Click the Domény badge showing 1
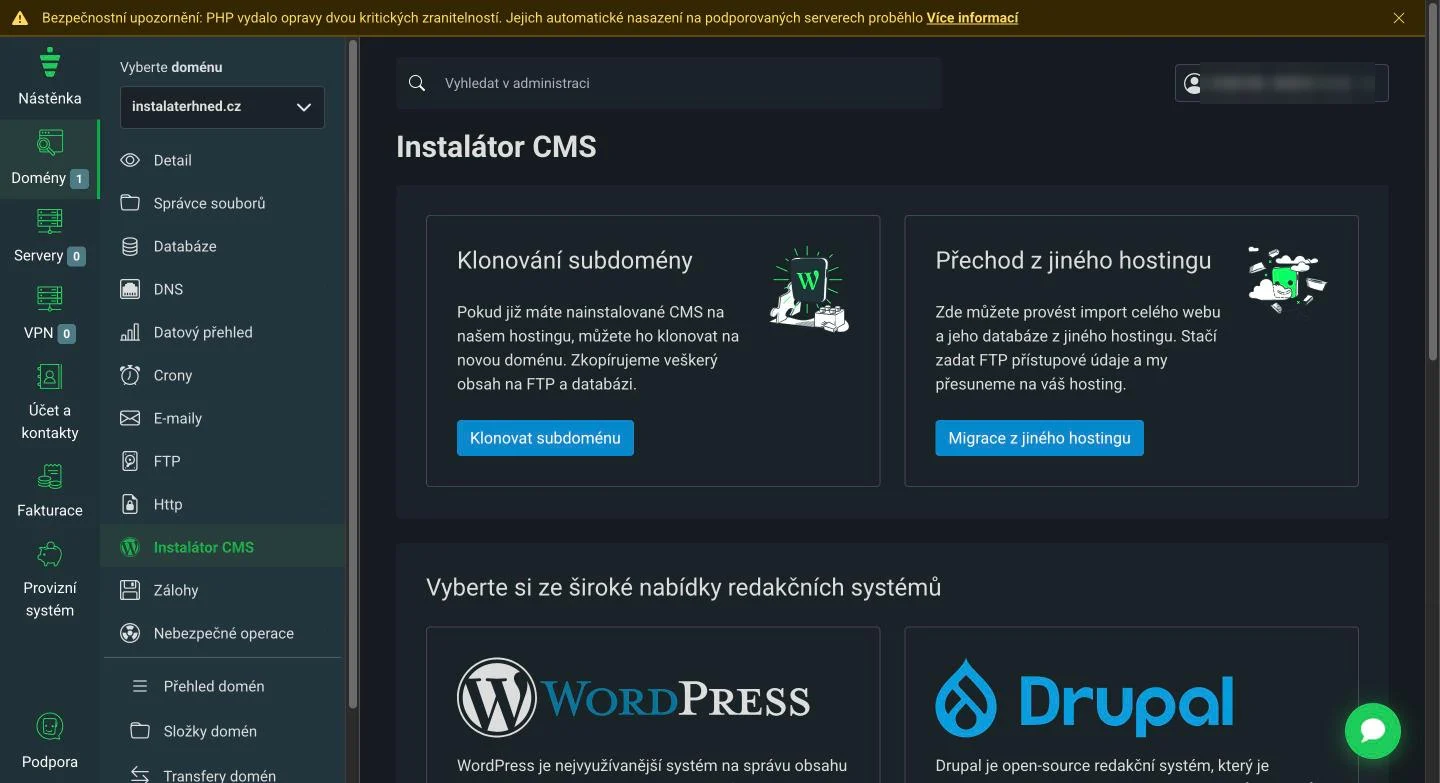The width and height of the screenshot is (1440, 783). click(x=79, y=179)
